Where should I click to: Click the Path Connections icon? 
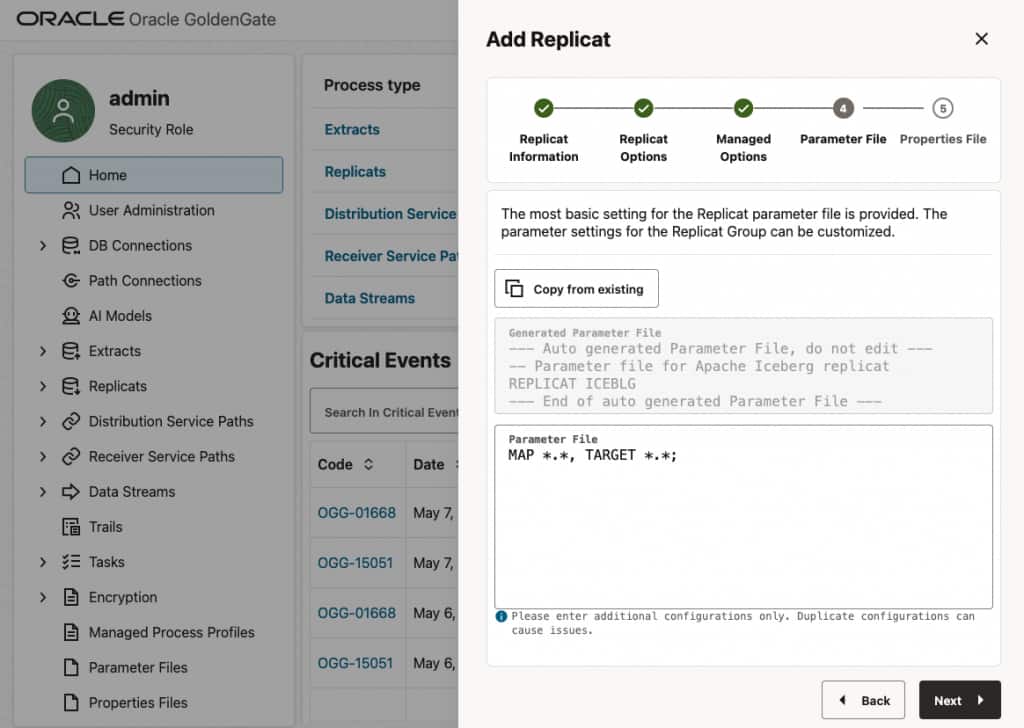tap(71, 281)
